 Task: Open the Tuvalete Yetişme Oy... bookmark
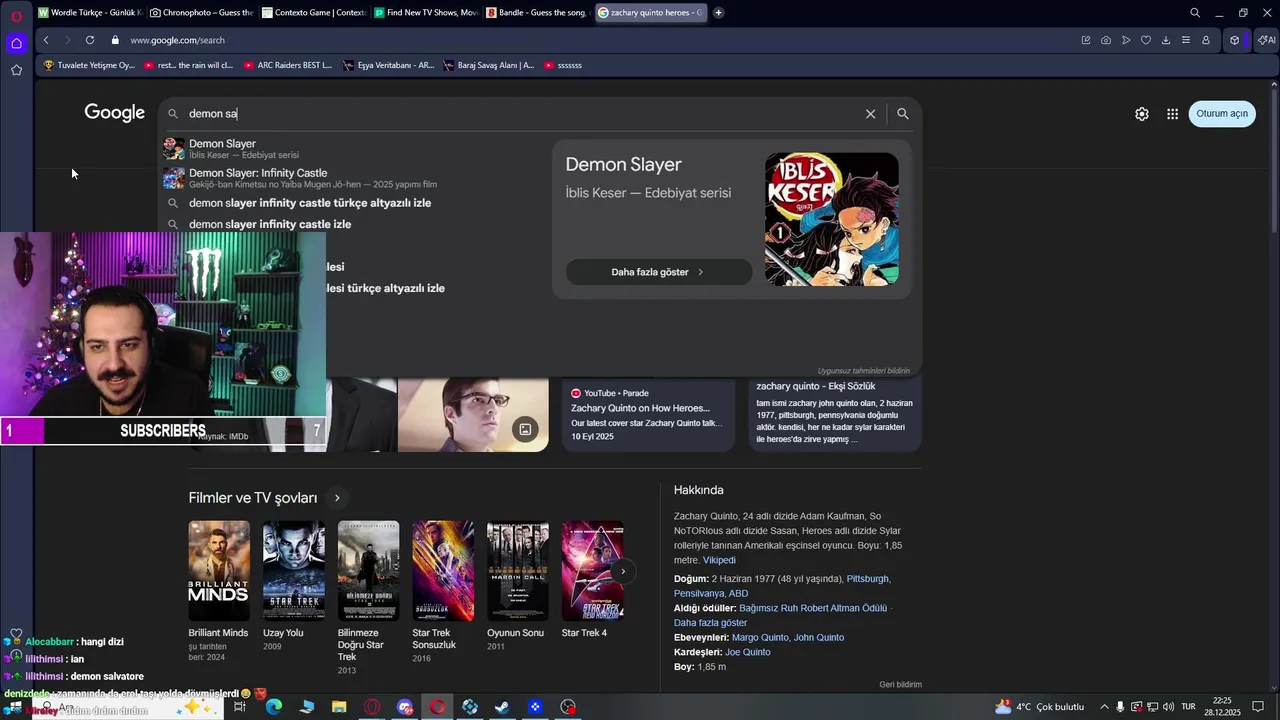(x=89, y=65)
